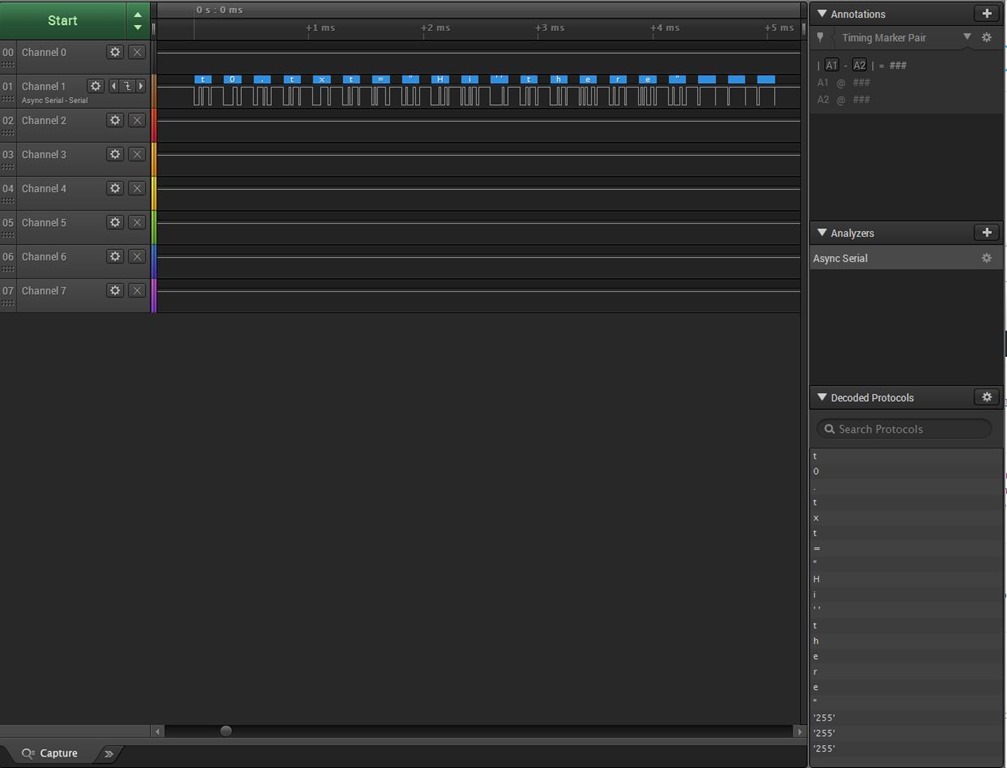Open Async Serial analyzer settings gear

click(x=987, y=258)
